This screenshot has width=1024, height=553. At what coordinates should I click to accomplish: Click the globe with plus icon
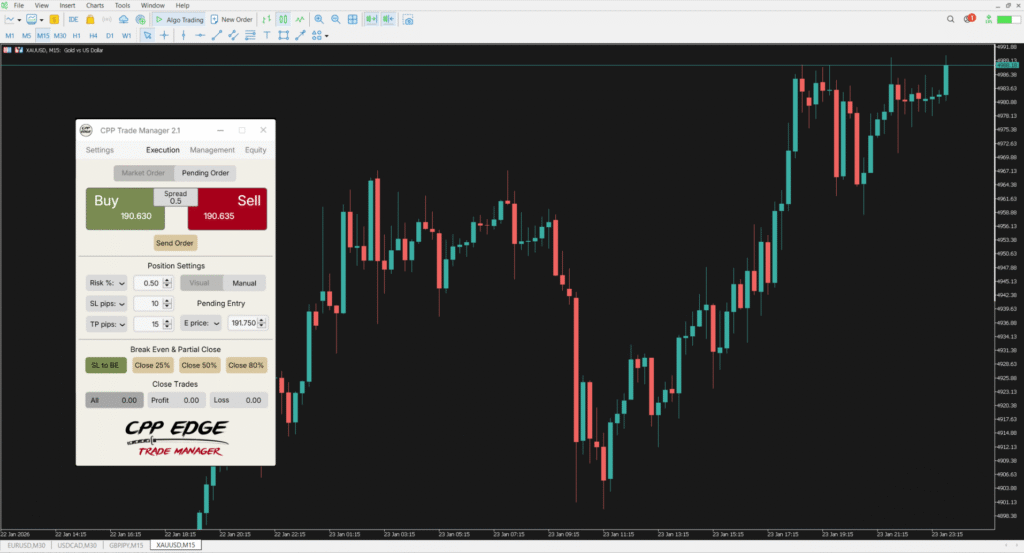click(x=140, y=20)
